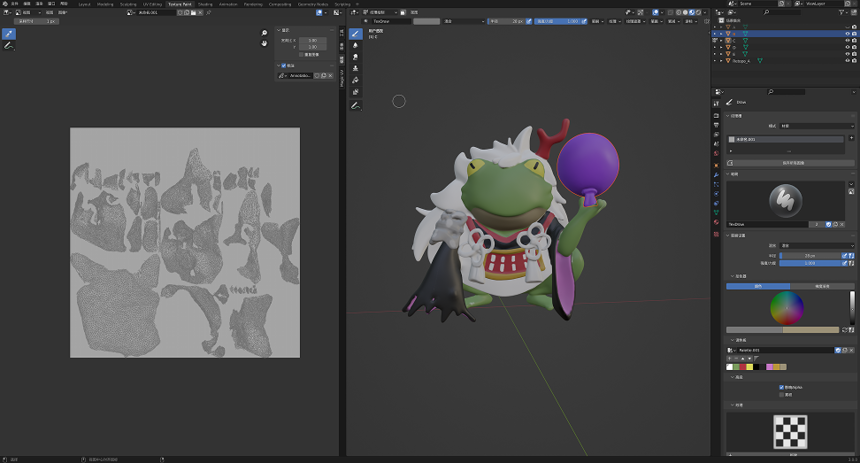Toggle the repeat image checkbox under display
The width and height of the screenshot is (860, 463).
click(x=301, y=54)
